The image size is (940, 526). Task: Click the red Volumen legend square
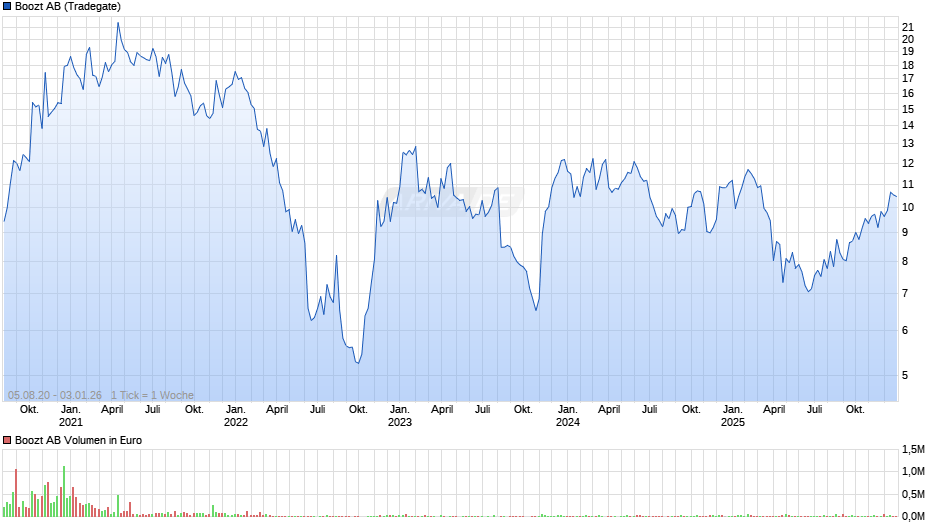pos(7,440)
